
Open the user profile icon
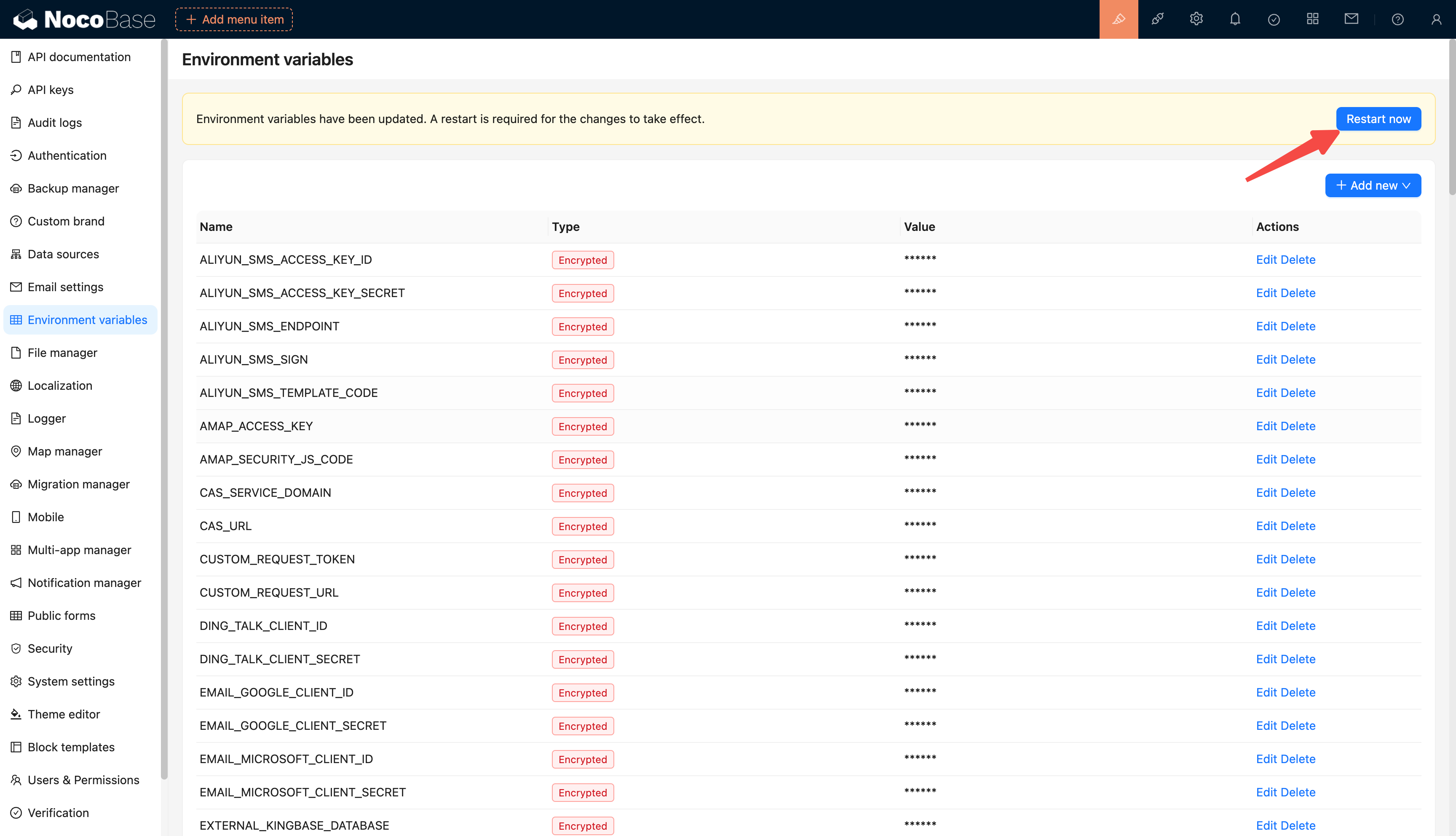coord(1436,19)
